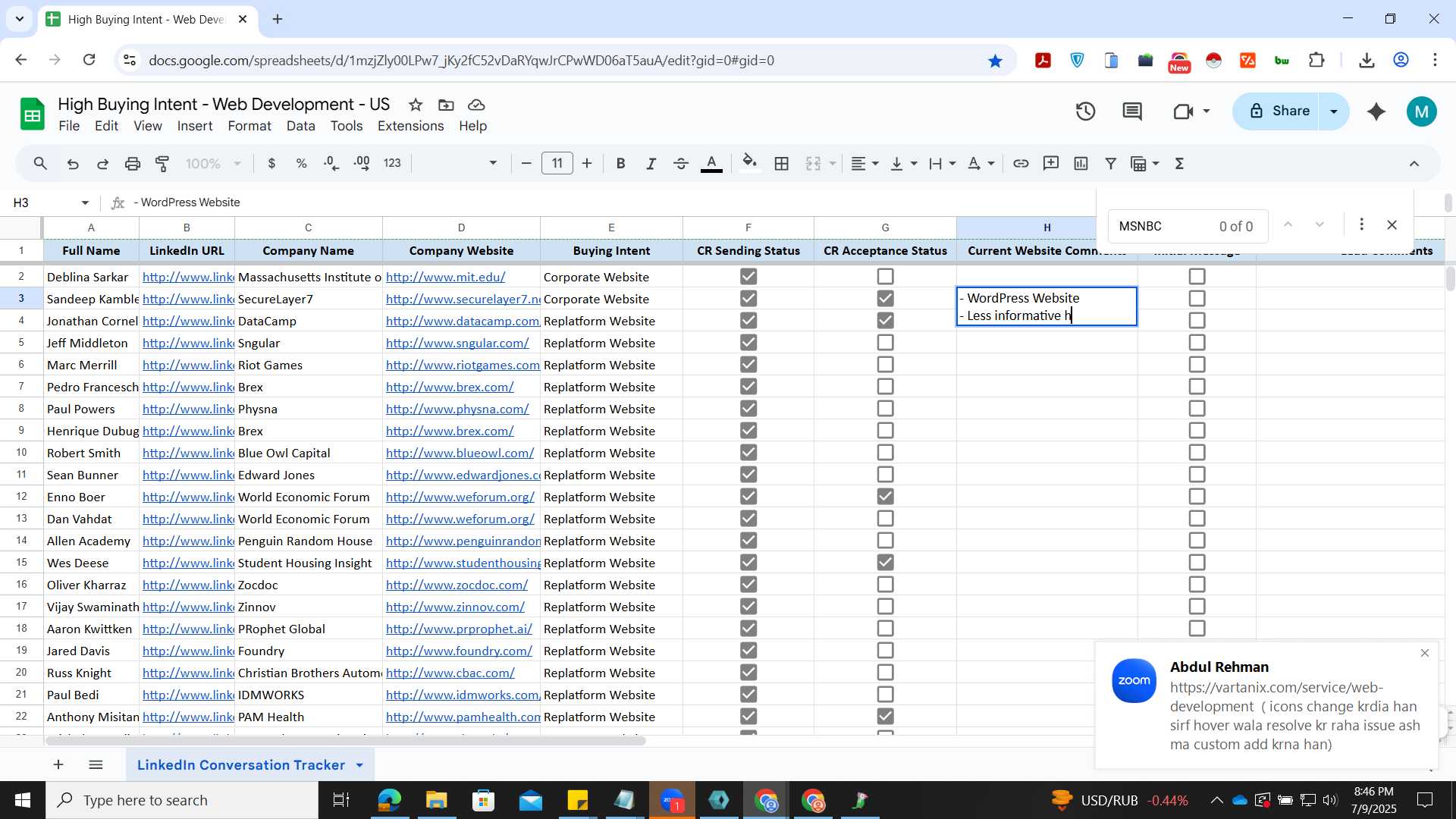Uncheck CR Acceptance Status for Anthony Misitano
The image size is (1456, 819).
coord(885,717)
